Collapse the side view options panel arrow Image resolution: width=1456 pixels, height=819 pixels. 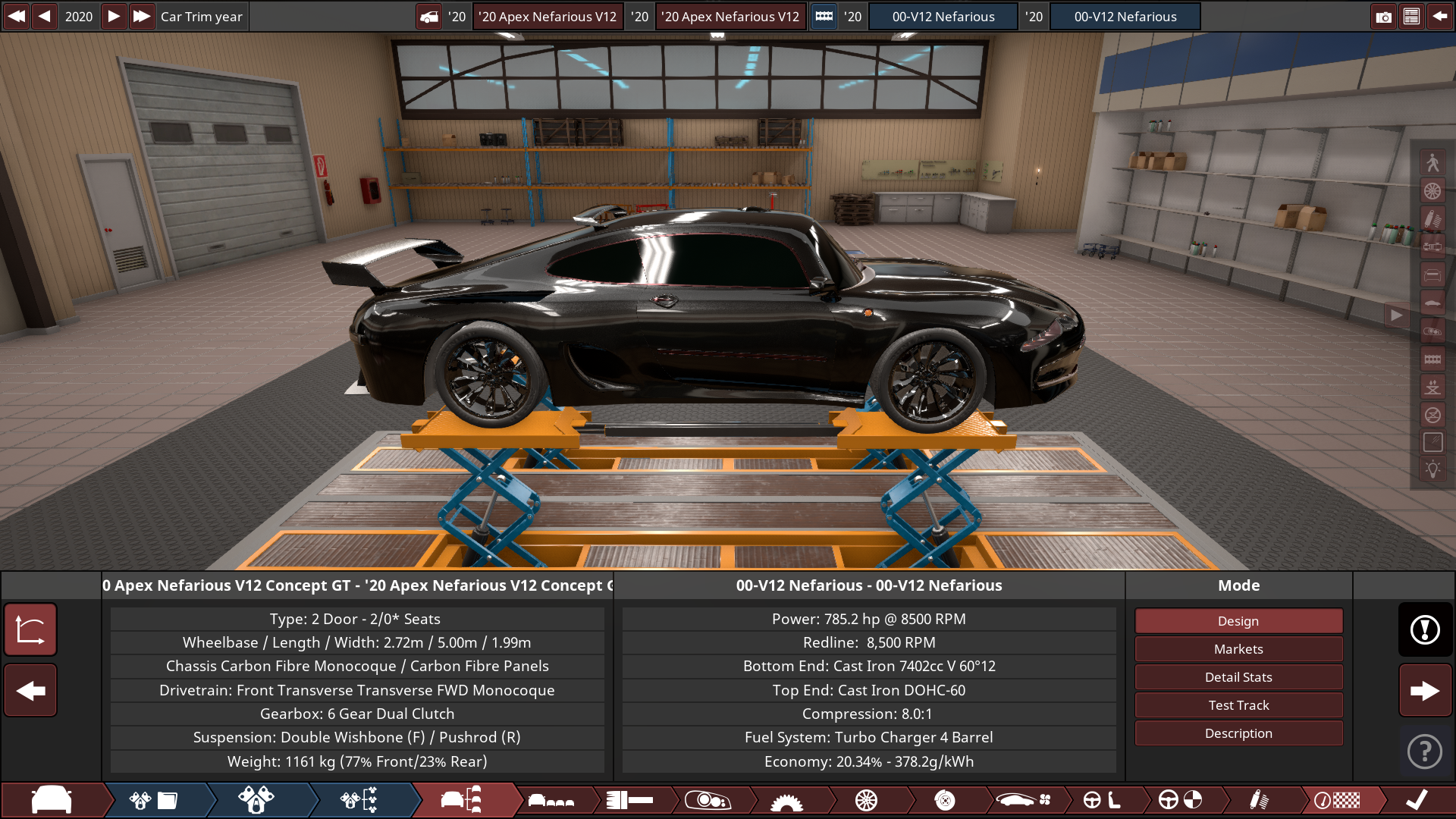(1396, 315)
